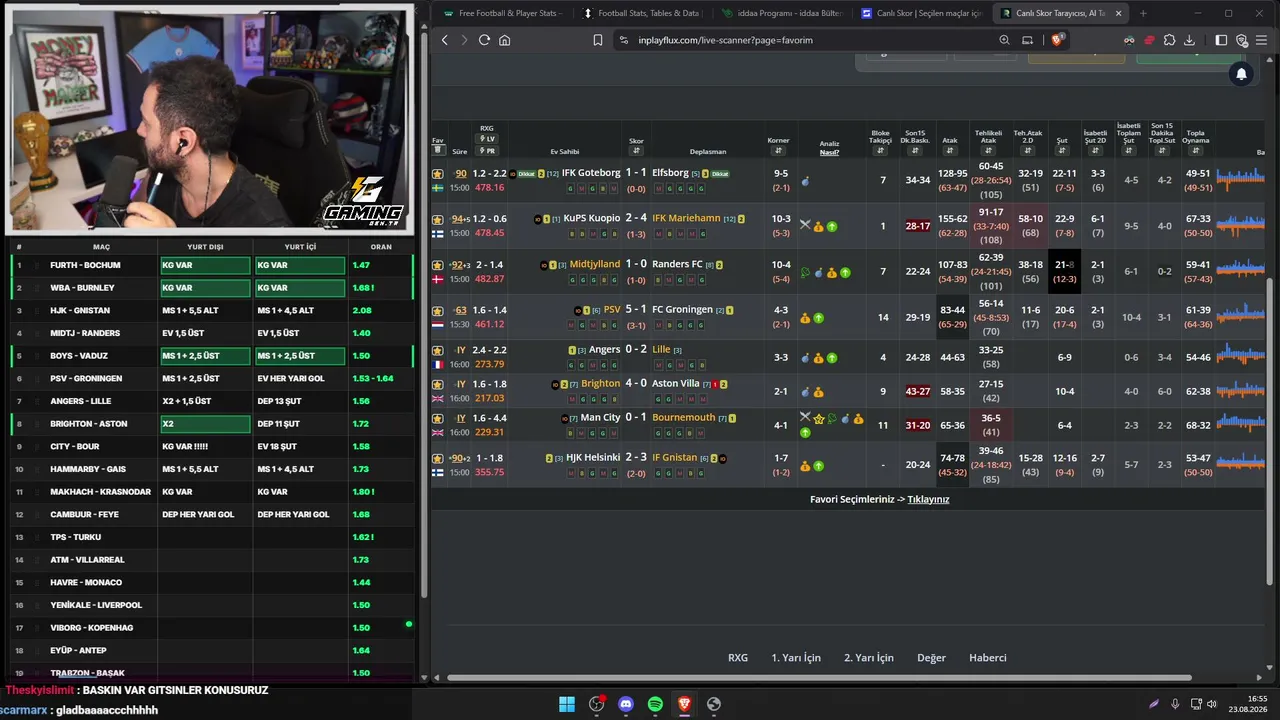Image resolution: width=1280 pixels, height=720 pixels.
Task: Click the money bag icon in PSV row
Action: tap(805, 318)
